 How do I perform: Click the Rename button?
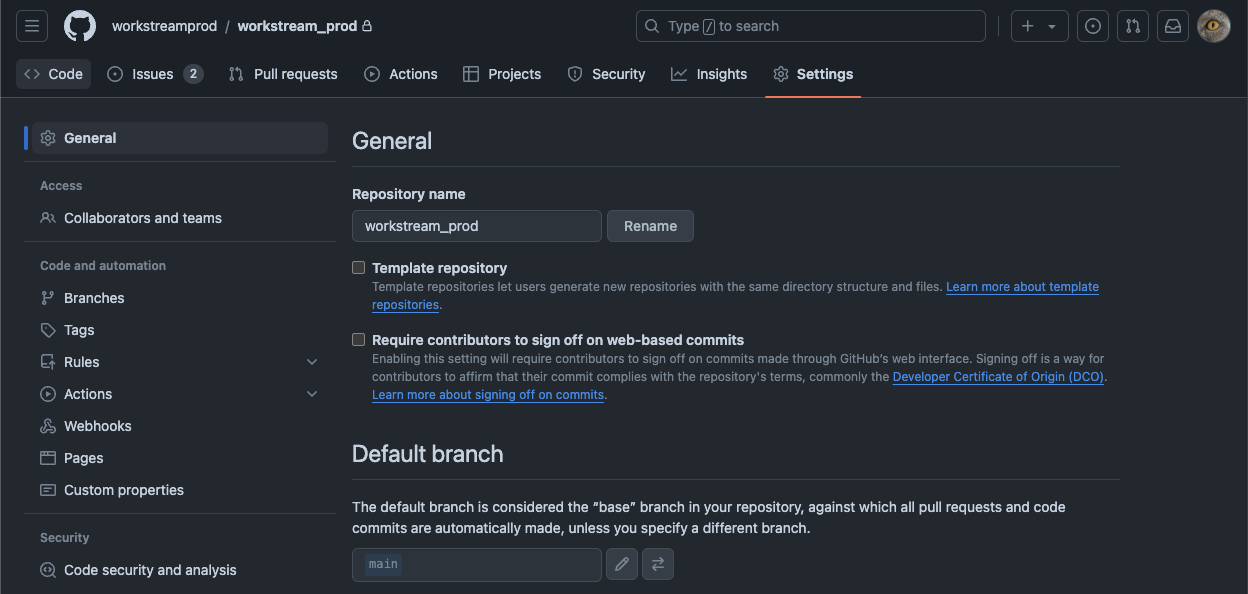click(650, 226)
